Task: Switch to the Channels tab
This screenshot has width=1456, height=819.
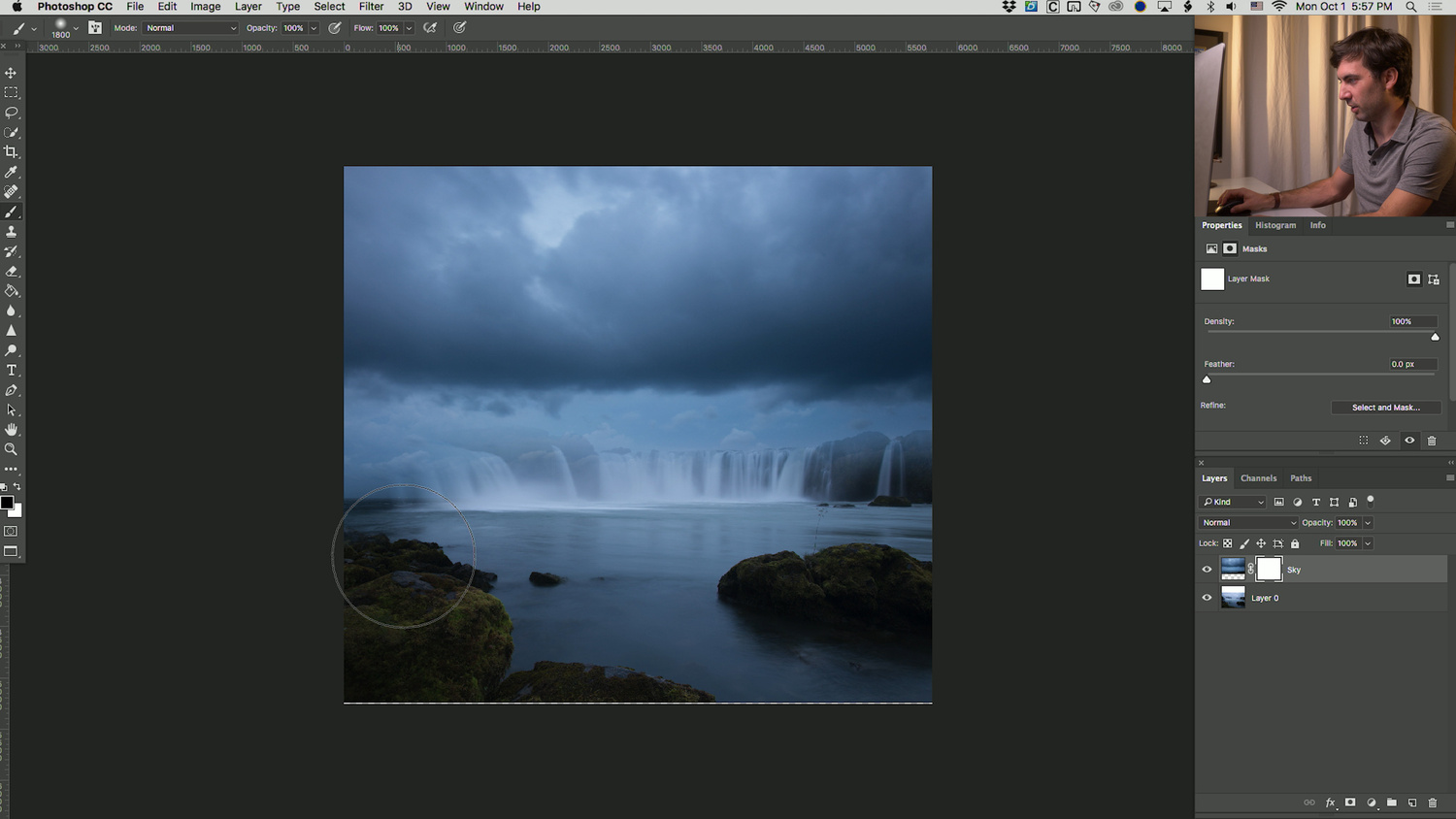Action: (x=1258, y=478)
